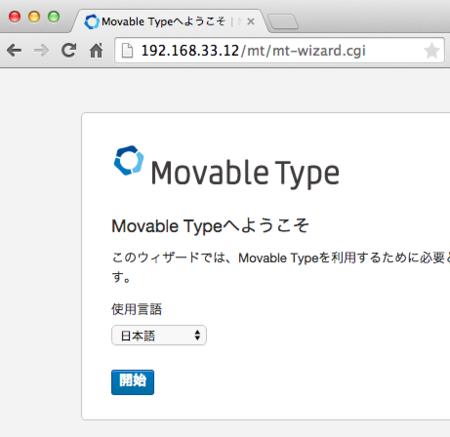Close the window with the red button
Image resolution: width=450 pixels, height=437 pixels.
pos(15,17)
